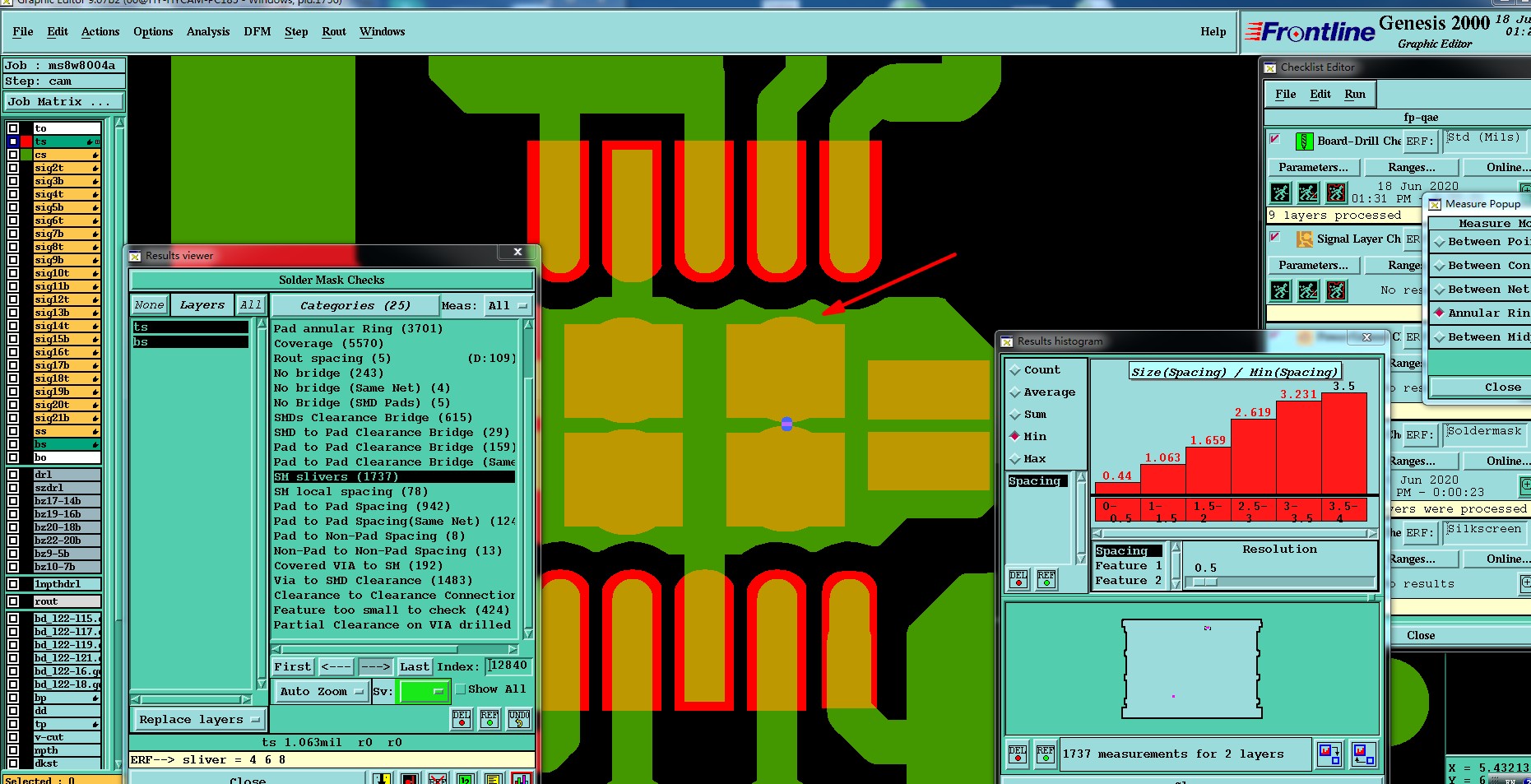Viewport: 1531px width, 784px height.
Task: Click DEL icon beside measurements count
Action: tap(1018, 754)
